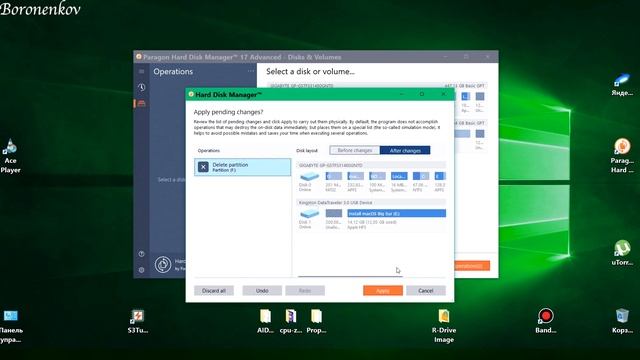Select Disks & Volumes icon in Paragon sidebar

coord(141,104)
